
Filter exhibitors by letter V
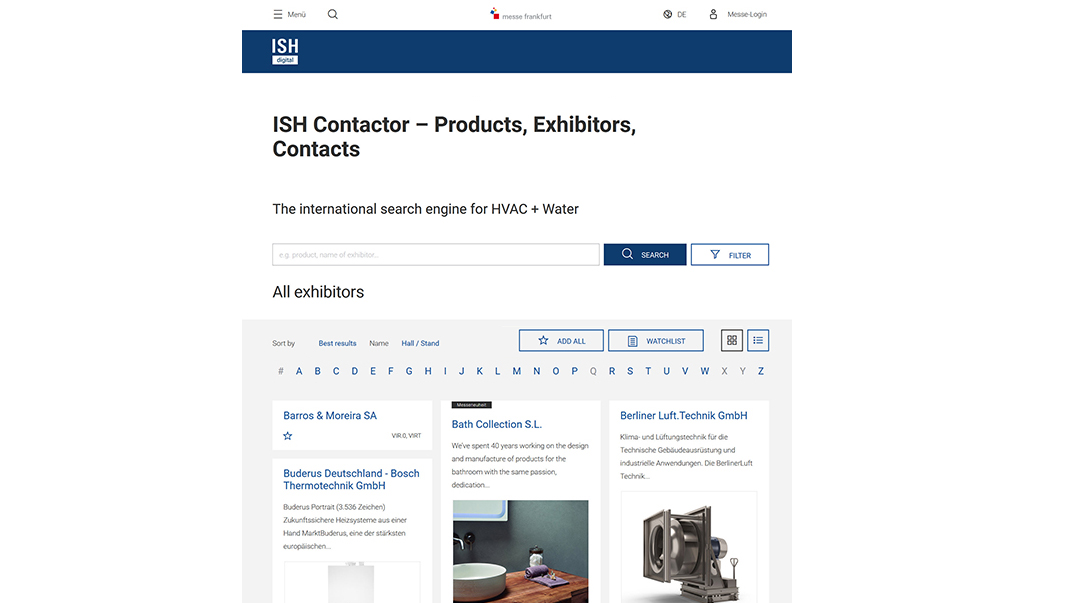tap(685, 371)
